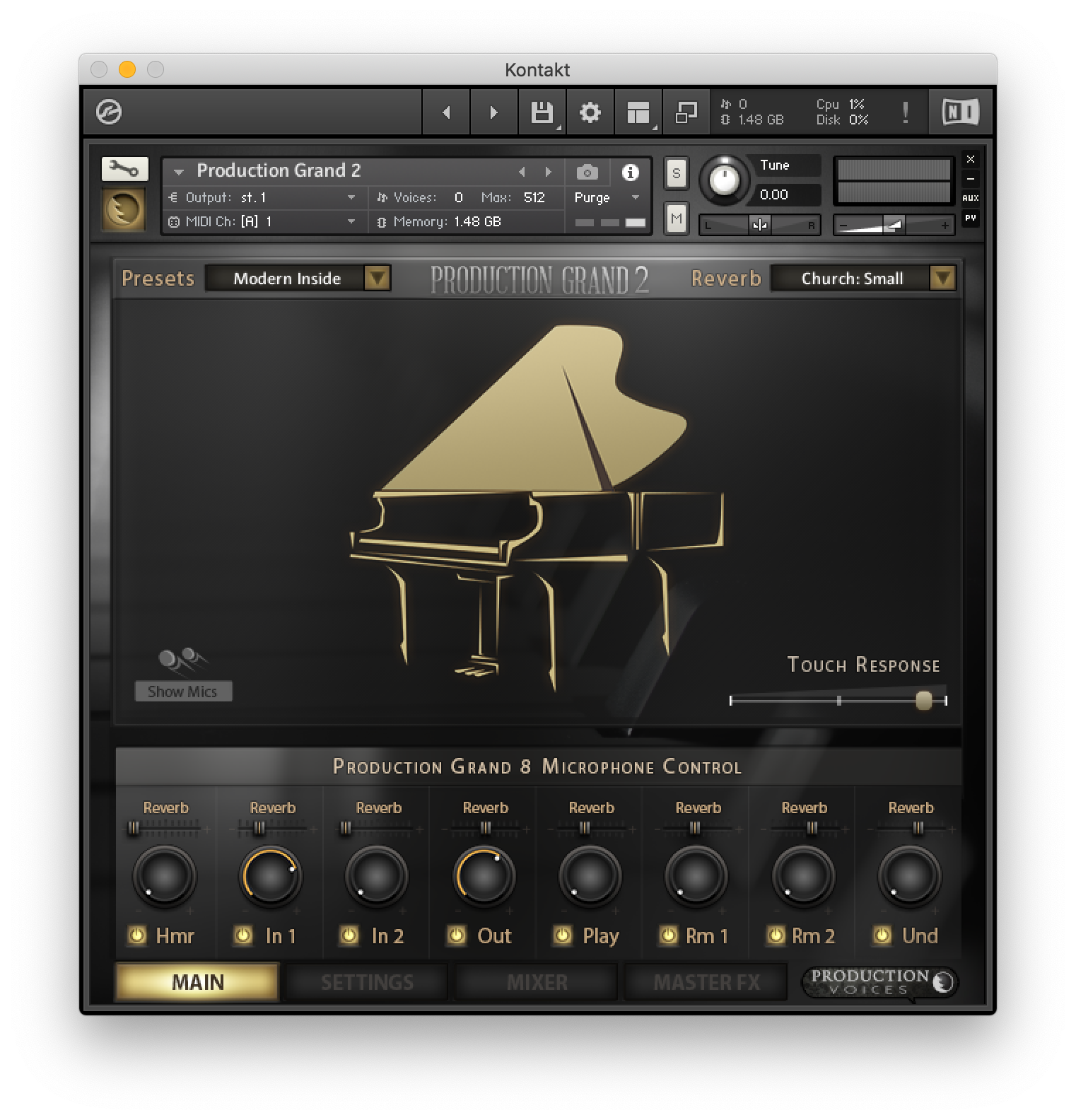Open the save floppy disk menu

tap(542, 112)
